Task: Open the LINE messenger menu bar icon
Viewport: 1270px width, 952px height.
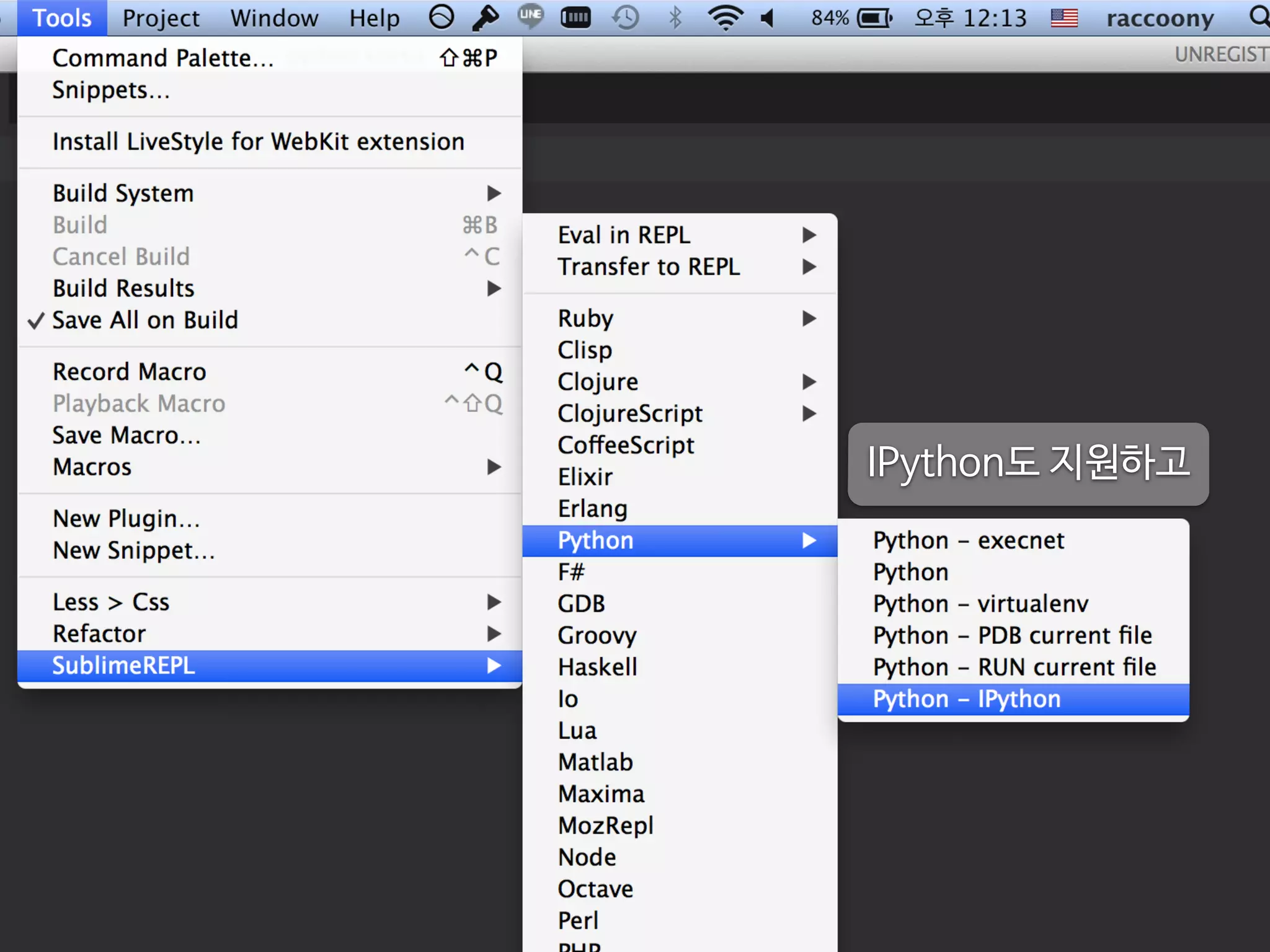Action: (x=531, y=16)
